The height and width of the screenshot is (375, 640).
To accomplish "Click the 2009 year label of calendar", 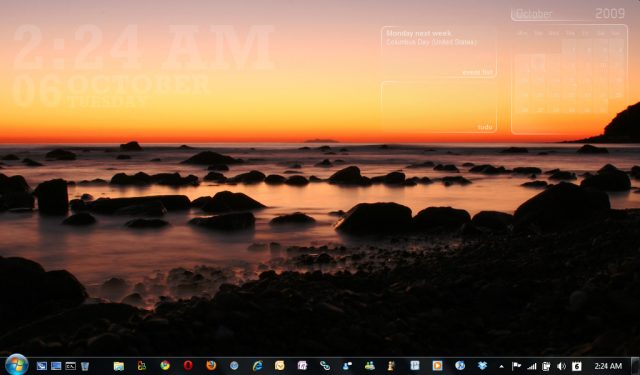I will [x=610, y=13].
